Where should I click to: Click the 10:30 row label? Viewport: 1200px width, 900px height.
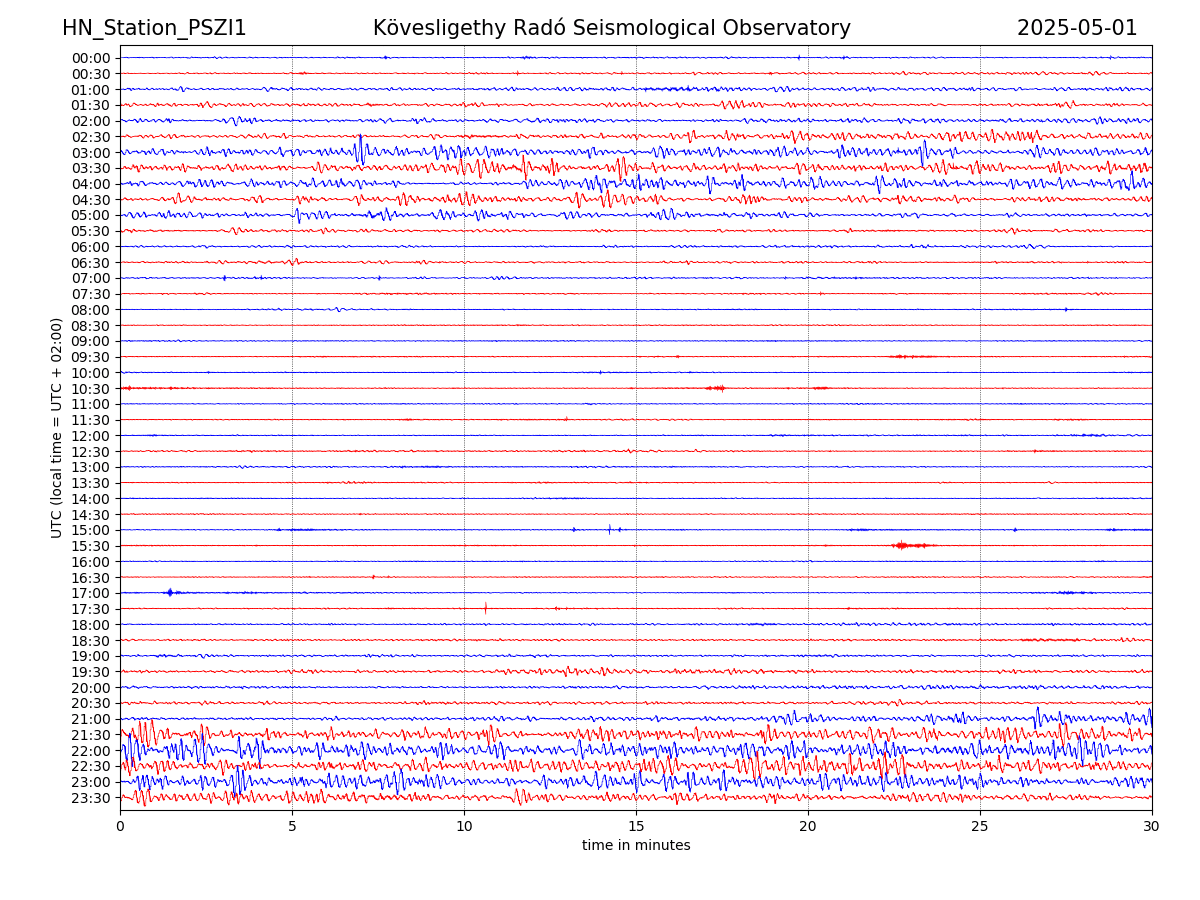tap(91, 389)
